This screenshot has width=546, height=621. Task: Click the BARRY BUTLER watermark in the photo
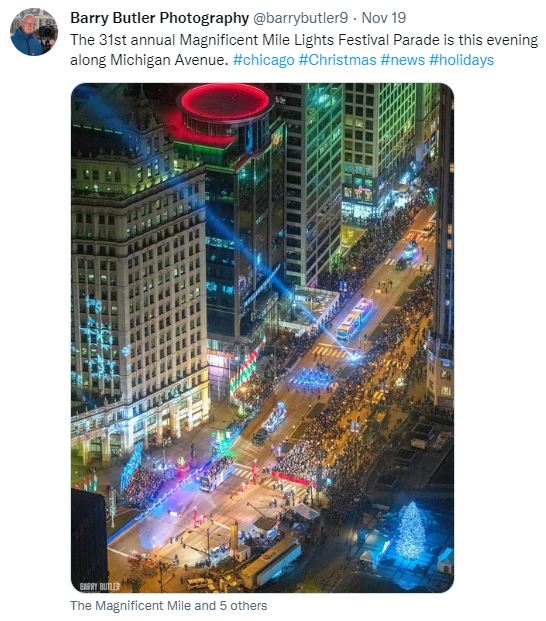[x=99, y=587]
